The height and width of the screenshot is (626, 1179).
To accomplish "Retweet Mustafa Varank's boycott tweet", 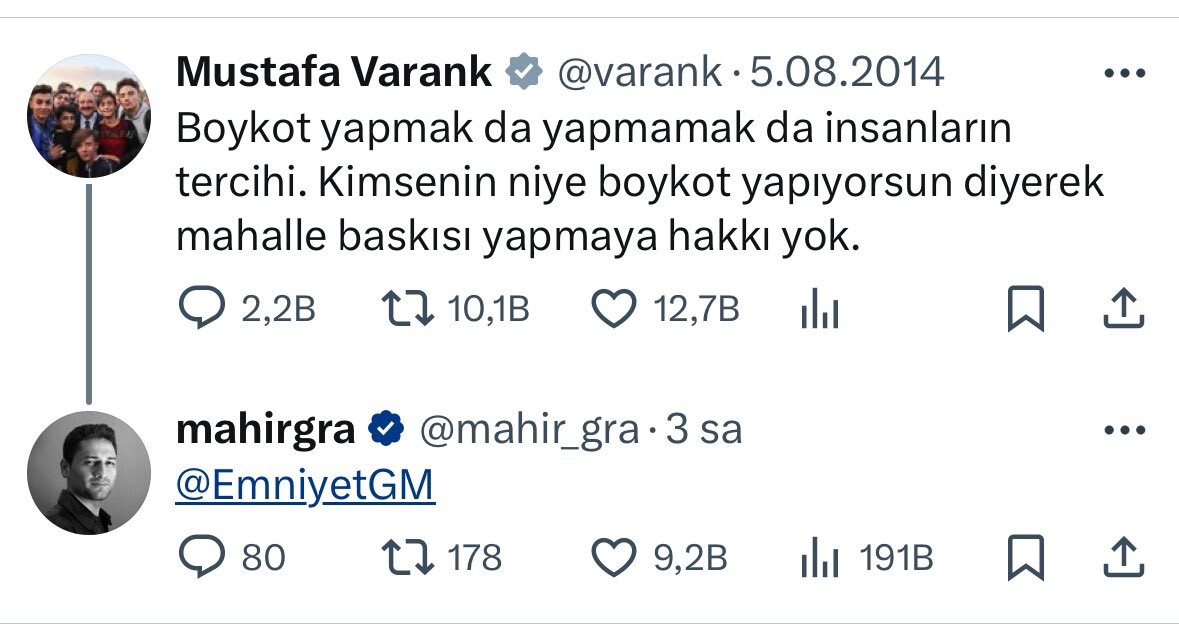I will pos(410,310).
